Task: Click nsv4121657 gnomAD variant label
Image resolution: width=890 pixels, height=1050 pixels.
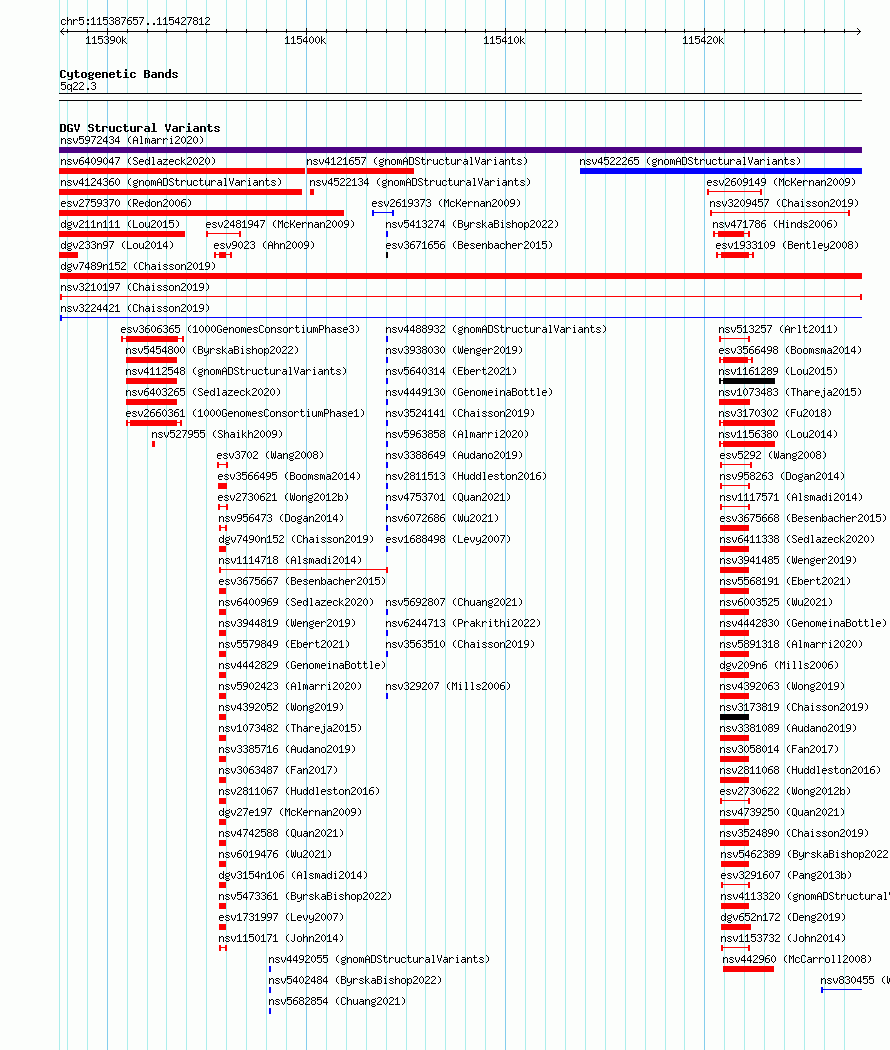Action: click(x=417, y=161)
